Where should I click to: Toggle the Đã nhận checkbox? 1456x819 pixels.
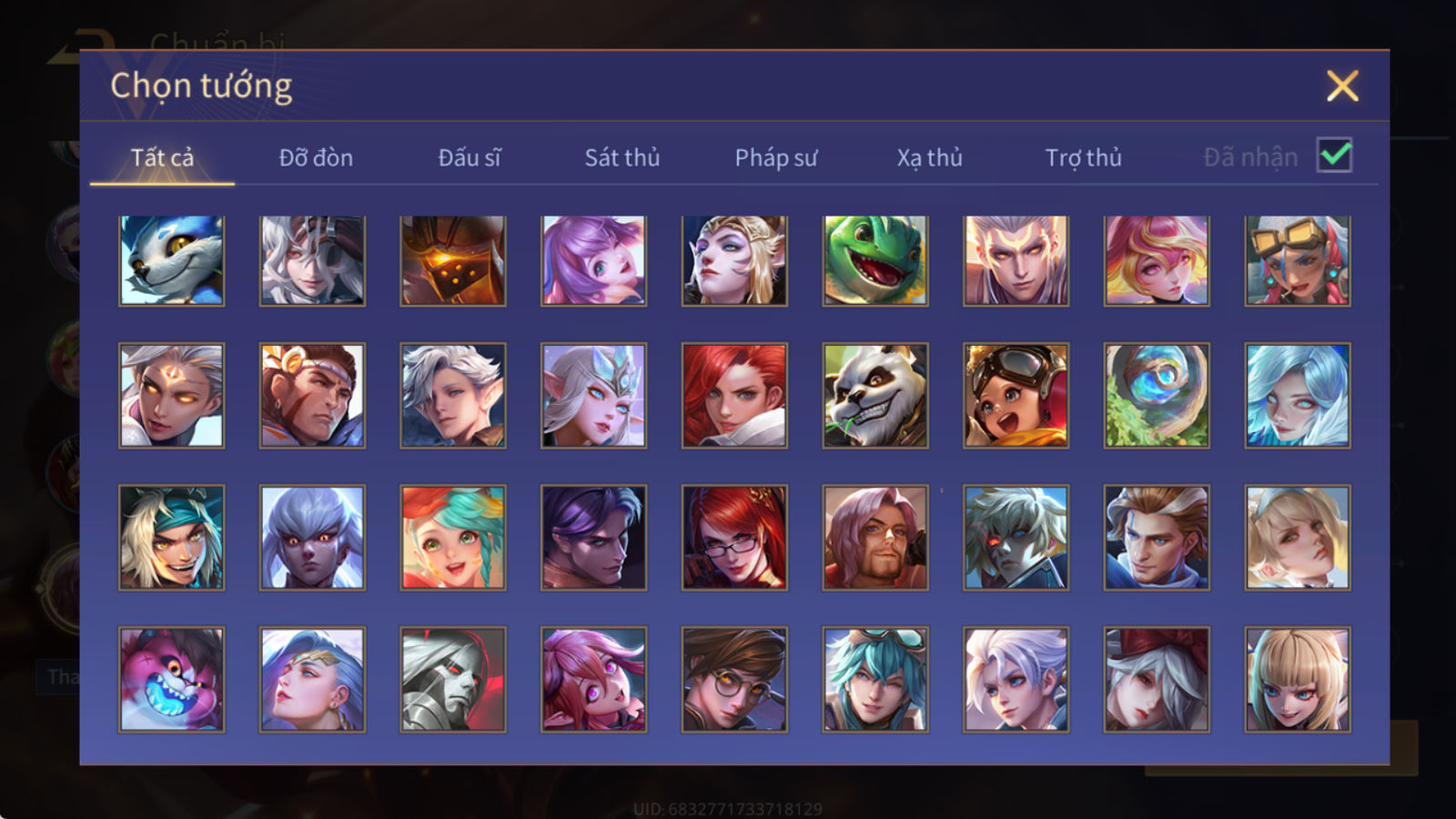(x=1334, y=156)
